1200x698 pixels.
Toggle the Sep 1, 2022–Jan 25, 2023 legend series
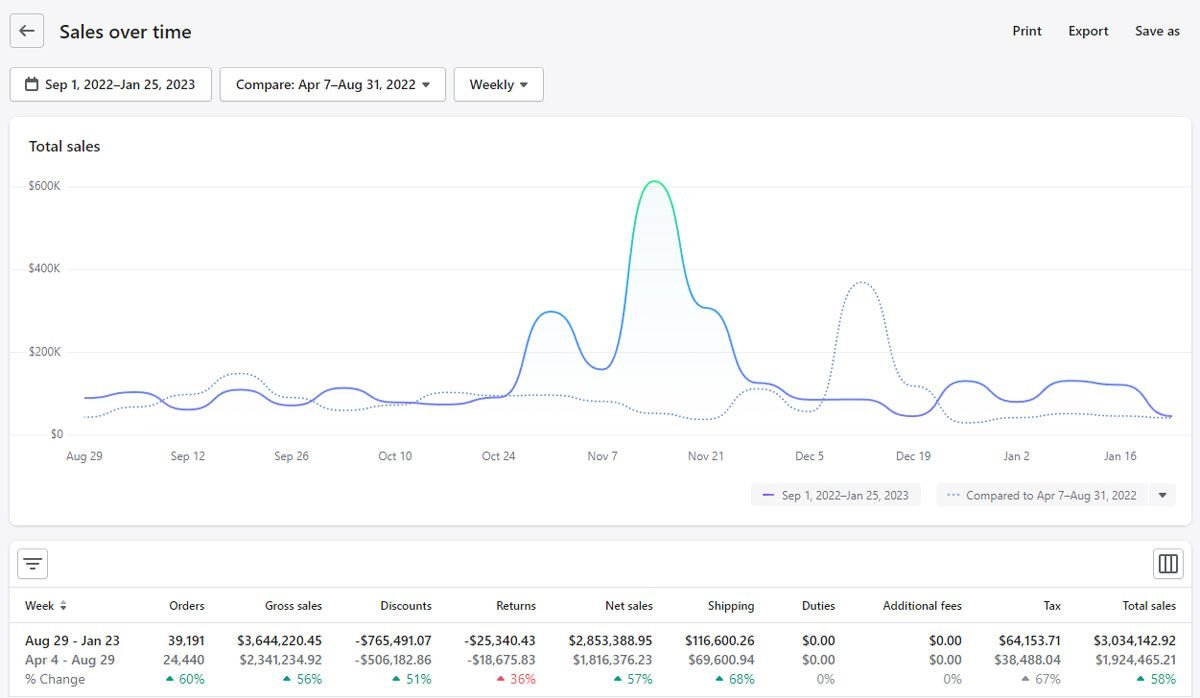[x=835, y=495]
